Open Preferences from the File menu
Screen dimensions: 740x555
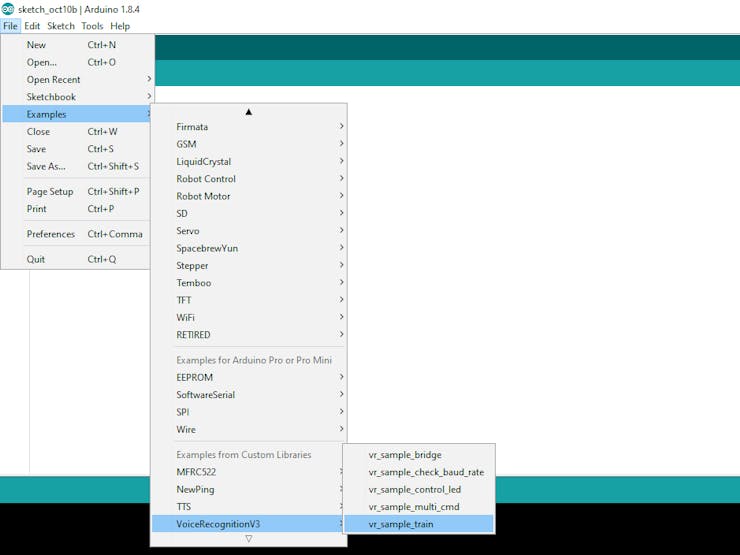[x=77, y=234]
